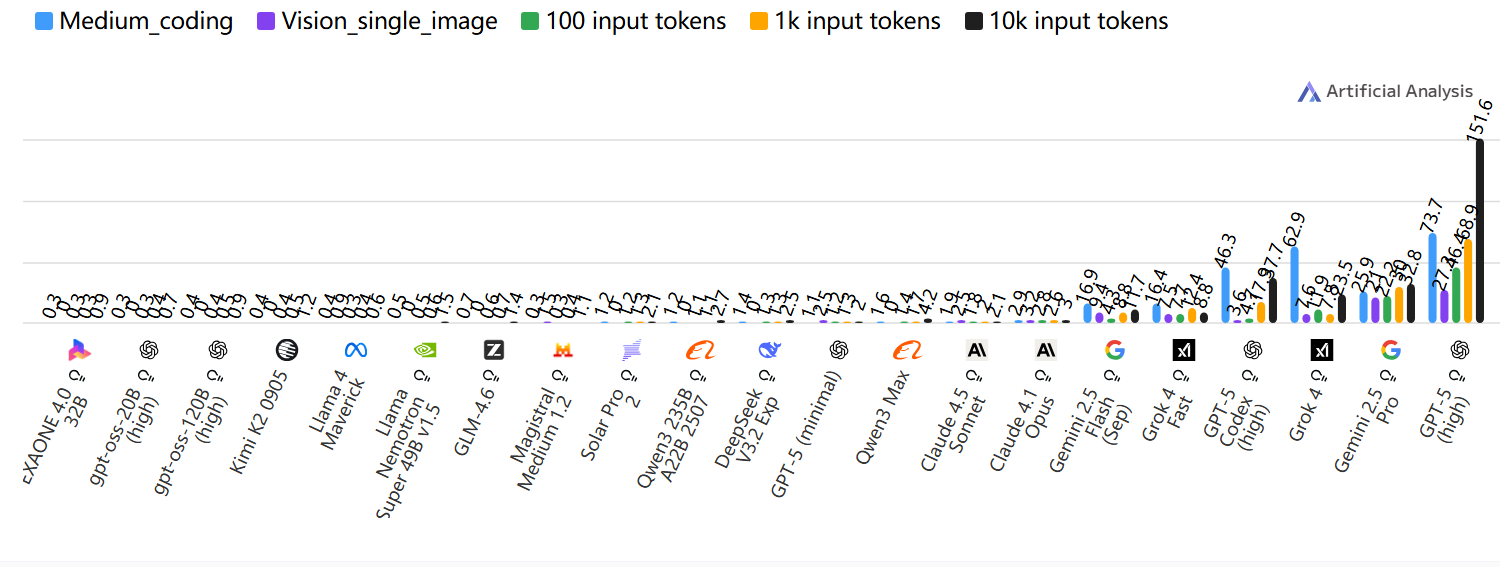Click the OpenAI logo above GPT-5 (high)
Image resolution: width=1500 pixels, height=567 pixels.
[1460, 350]
